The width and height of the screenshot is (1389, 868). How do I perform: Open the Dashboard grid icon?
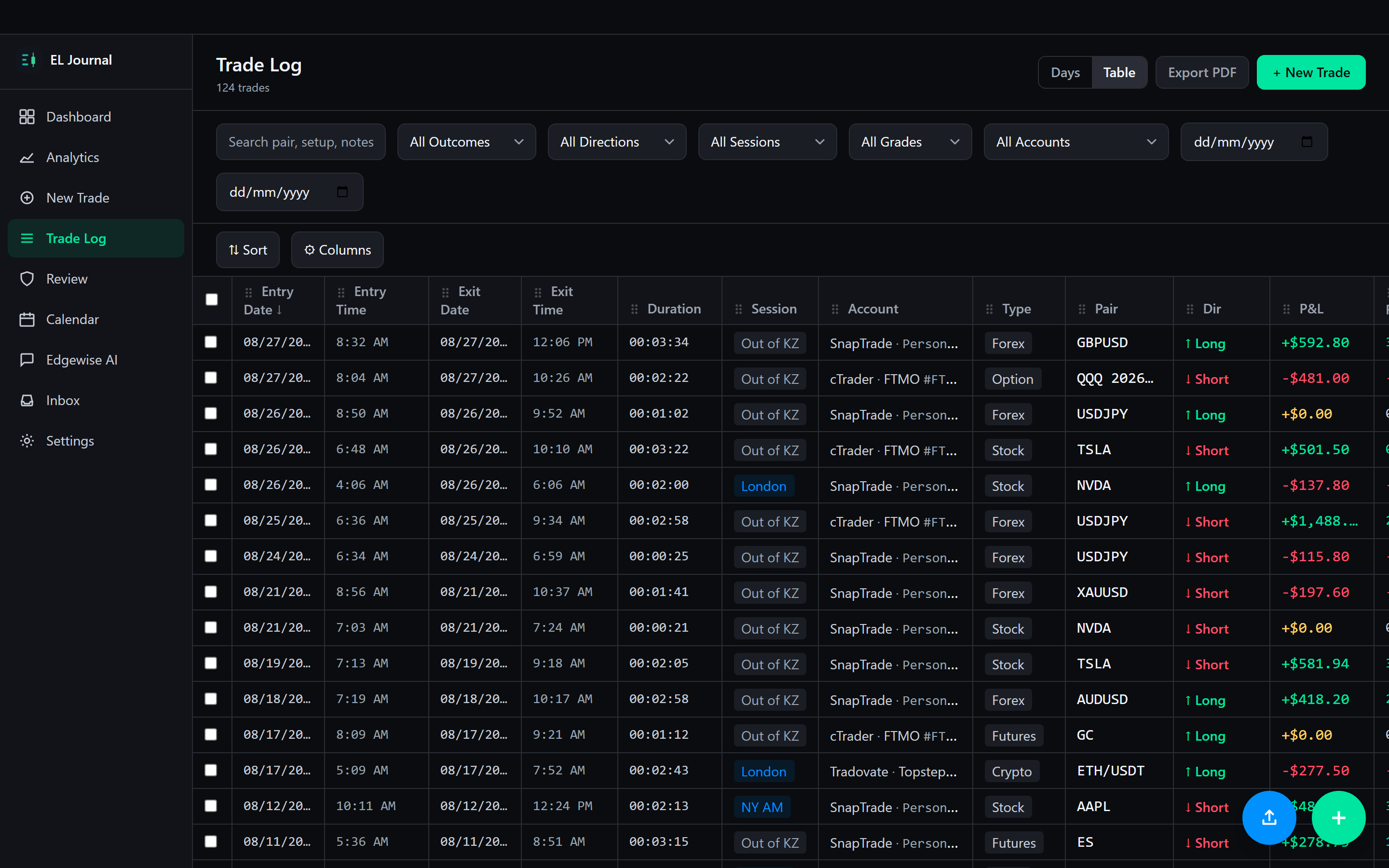[27, 117]
